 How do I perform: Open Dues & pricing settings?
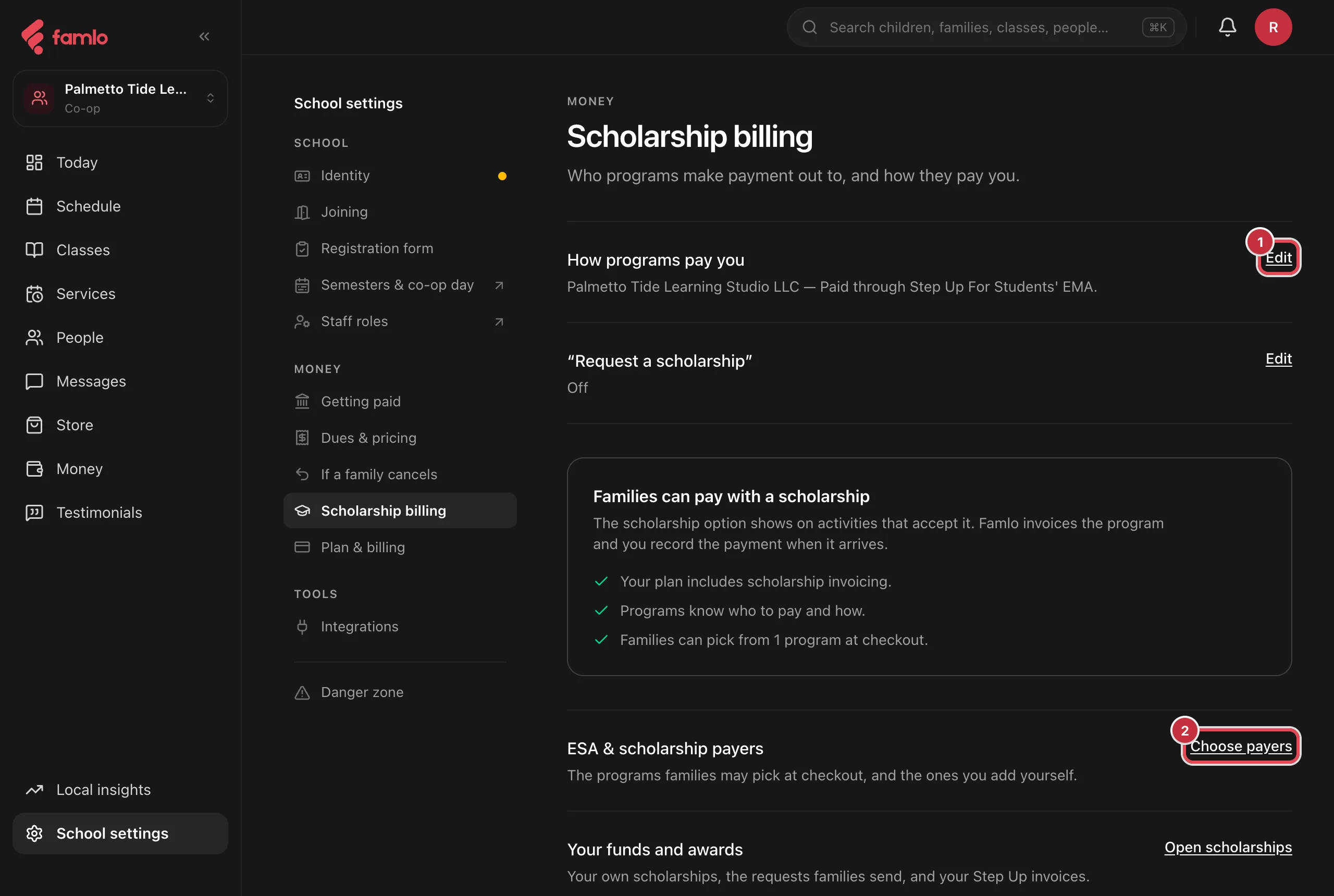pos(400,438)
